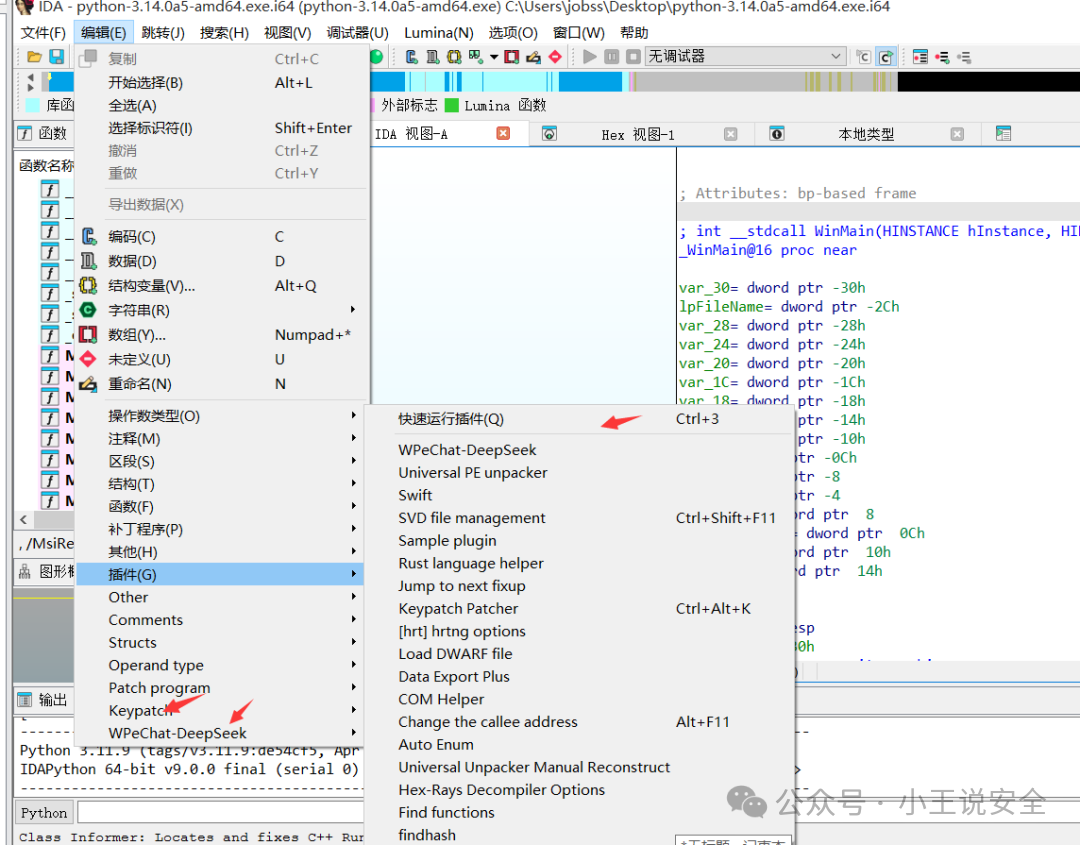
Task: Click the create array toolbar icon
Action: 512,56
